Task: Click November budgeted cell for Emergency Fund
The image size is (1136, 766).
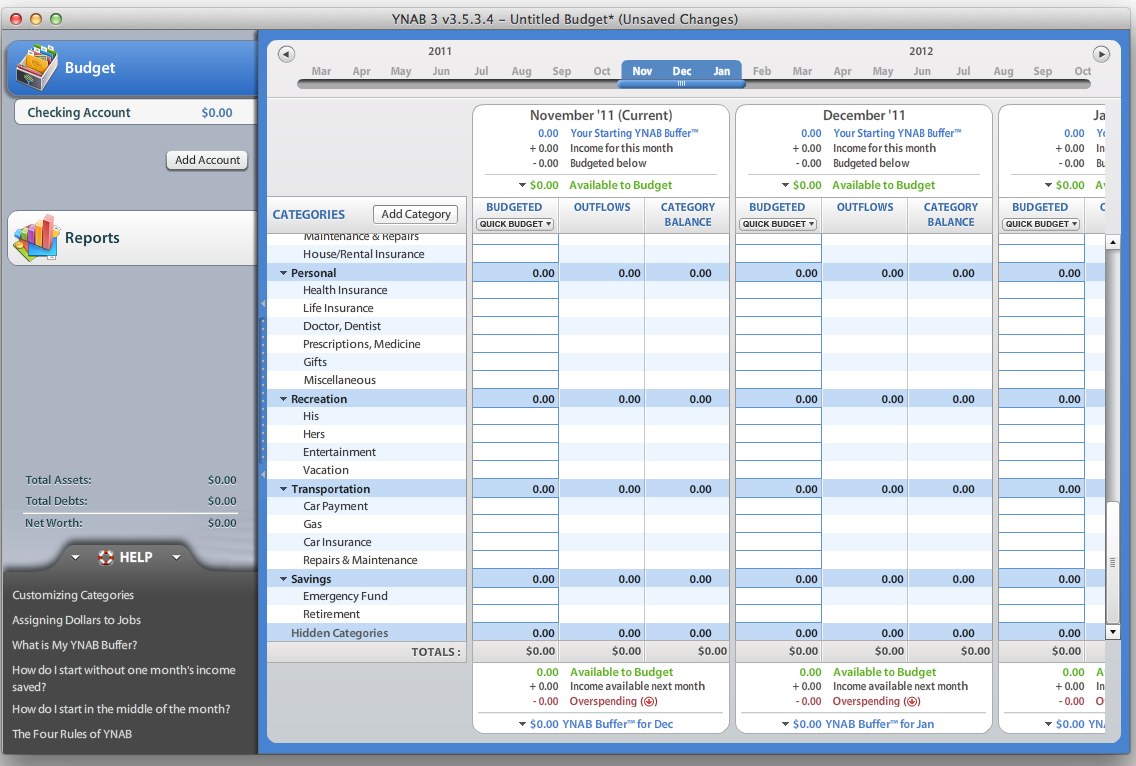Action: tap(515, 596)
